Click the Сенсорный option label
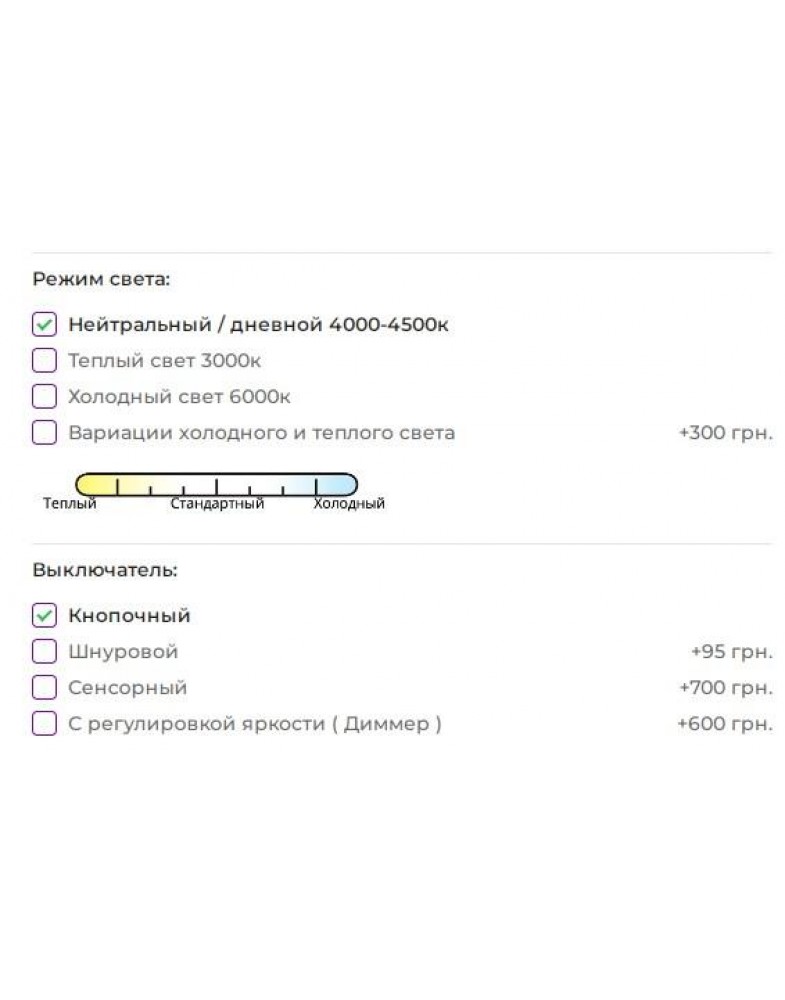The image size is (785, 1000). [128, 688]
